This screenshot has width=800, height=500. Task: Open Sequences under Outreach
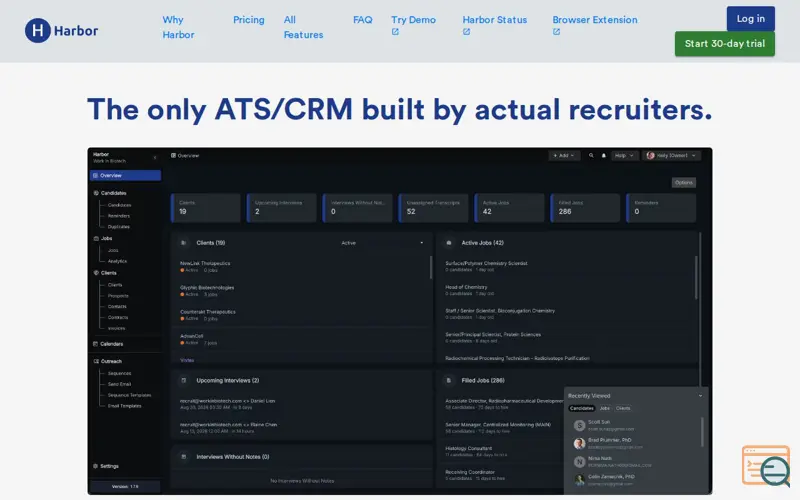pyautogui.click(x=119, y=373)
